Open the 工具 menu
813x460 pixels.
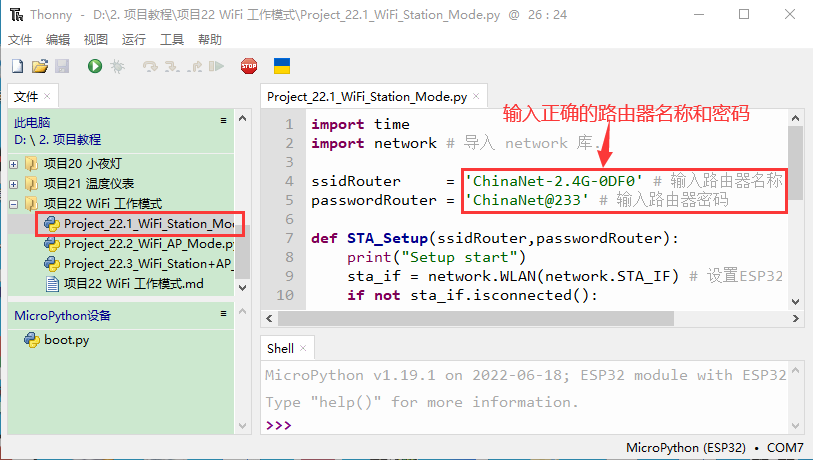pos(172,39)
